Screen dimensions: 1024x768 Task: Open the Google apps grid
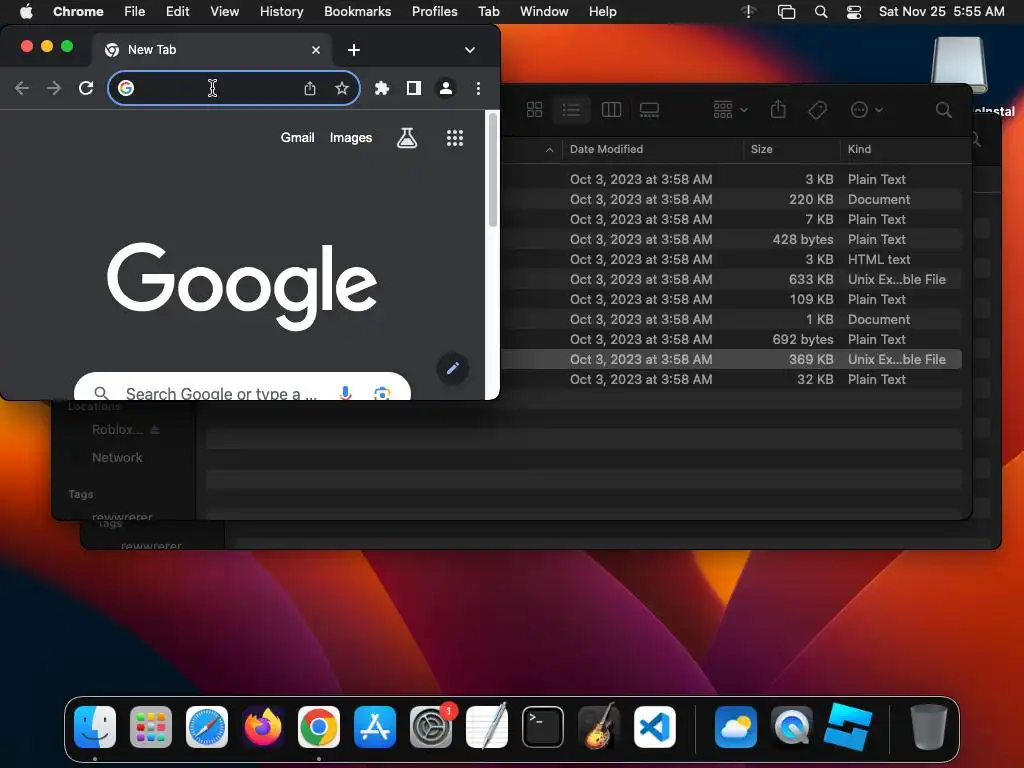455,138
